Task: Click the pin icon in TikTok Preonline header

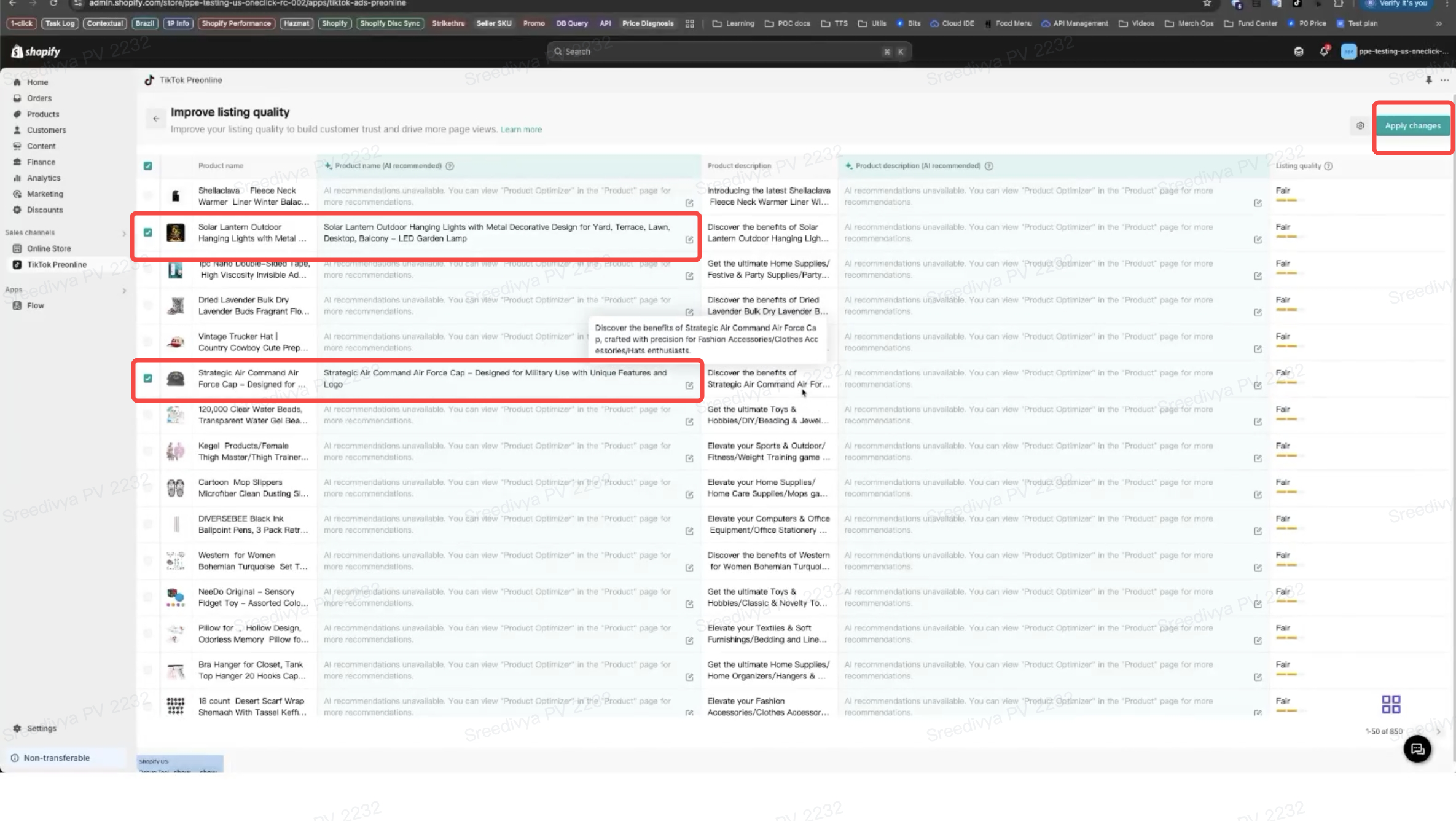Action: tap(1429, 80)
